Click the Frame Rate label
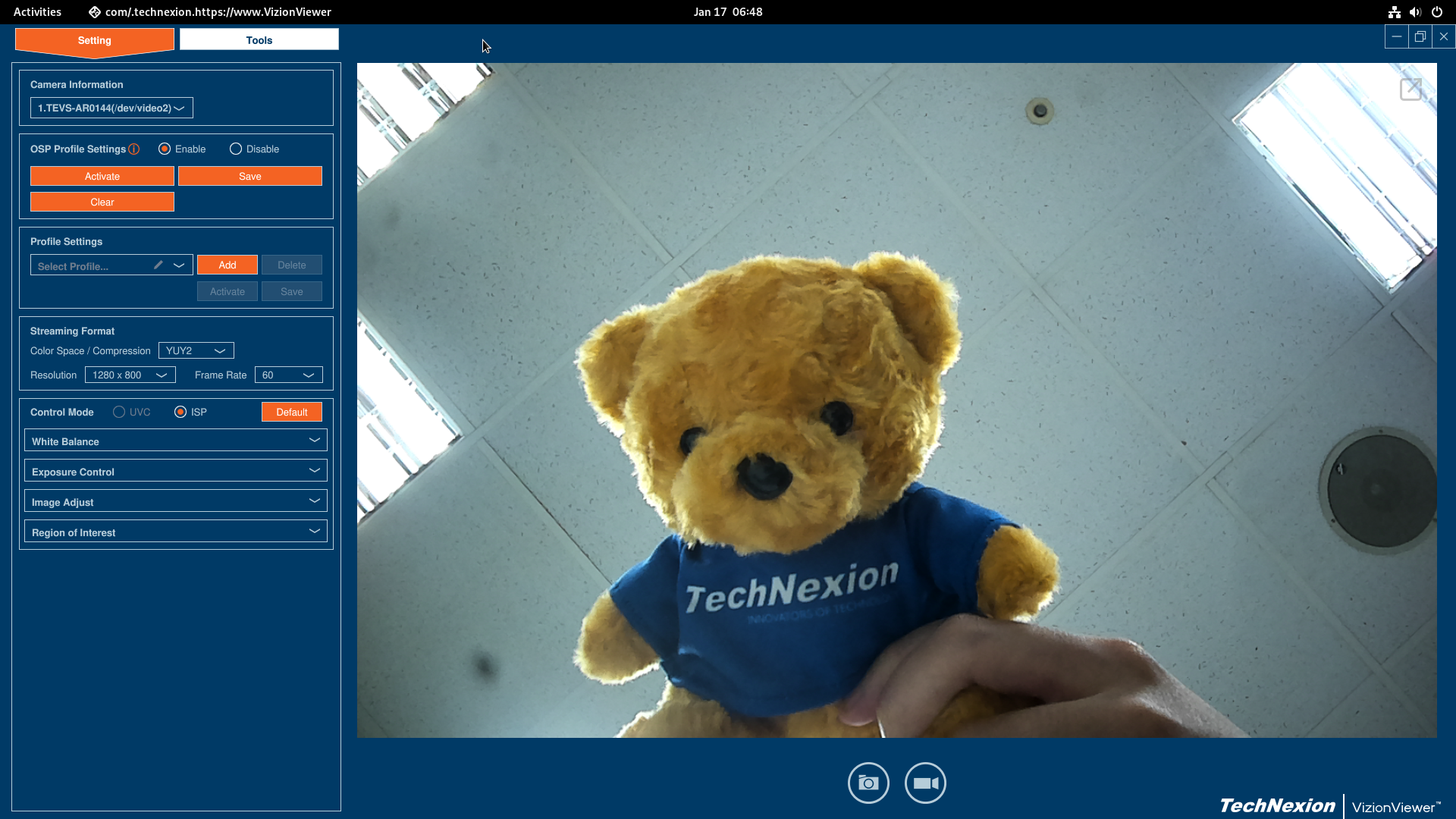Image resolution: width=1456 pixels, height=819 pixels. [221, 375]
